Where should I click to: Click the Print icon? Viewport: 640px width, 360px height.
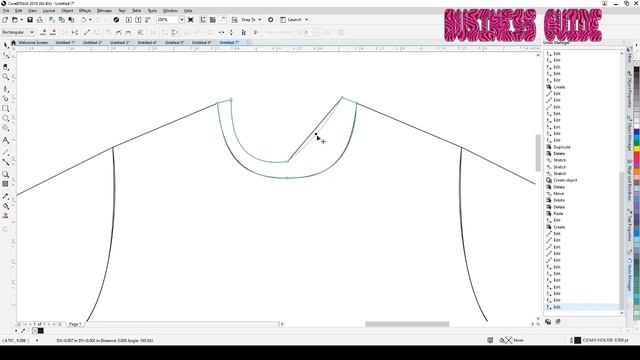[40, 20]
